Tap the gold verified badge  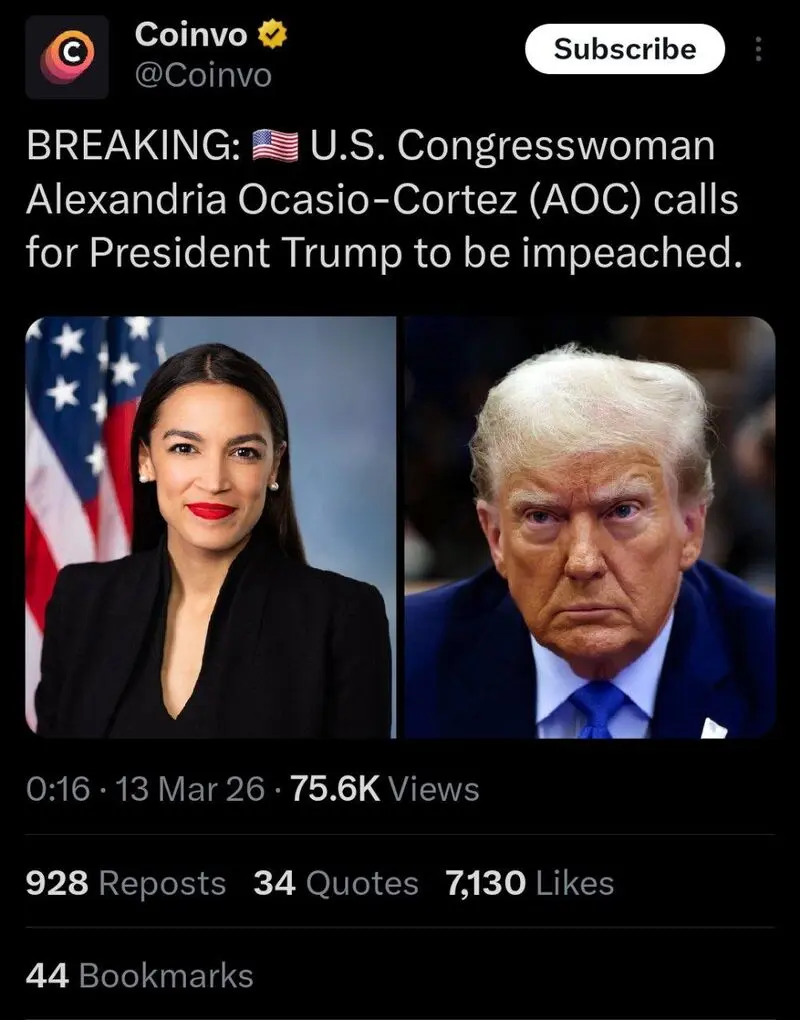273,34
